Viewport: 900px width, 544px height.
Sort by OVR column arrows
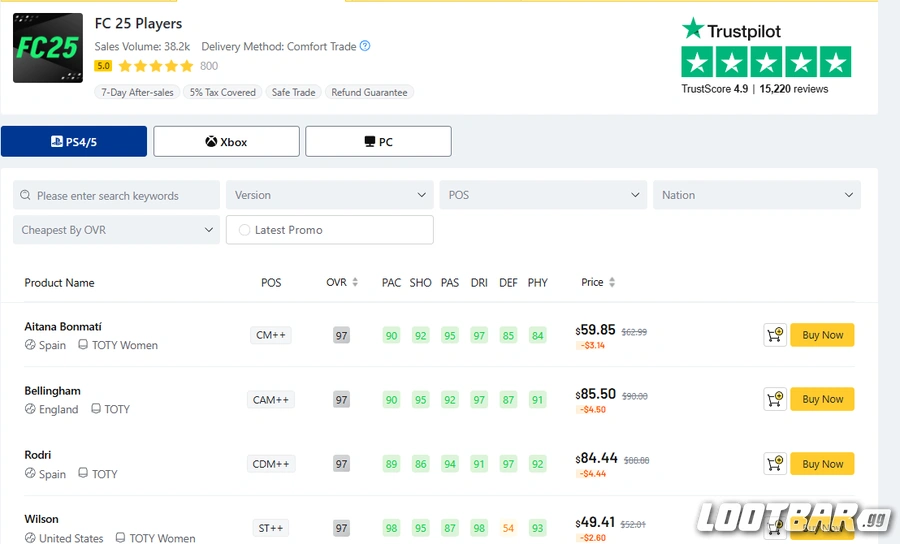355,282
